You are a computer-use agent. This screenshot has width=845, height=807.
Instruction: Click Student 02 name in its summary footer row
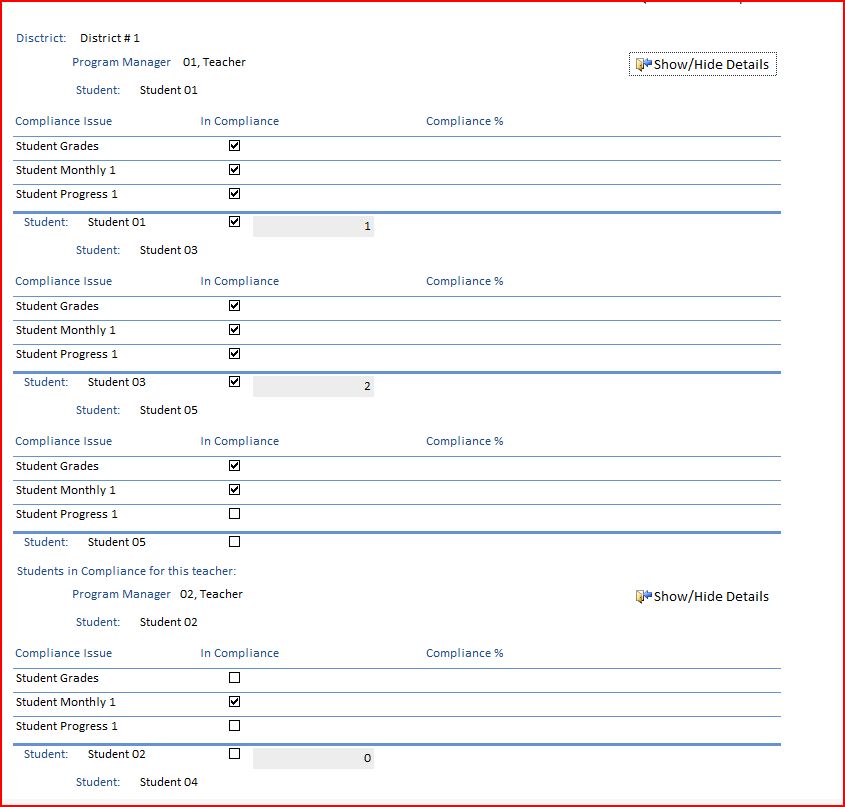(x=116, y=754)
